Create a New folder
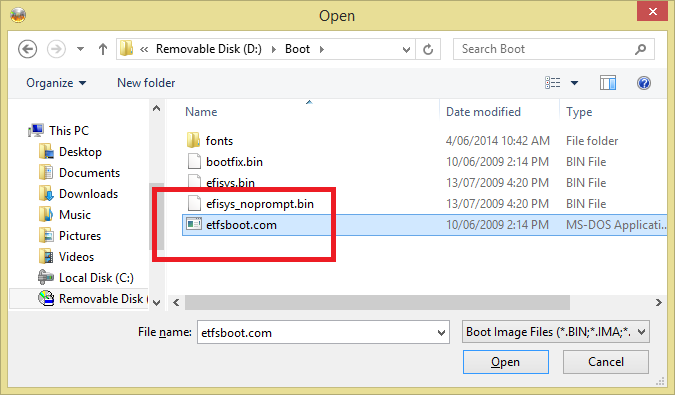The height and width of the screenshot is (397, 677). (146, 83)
